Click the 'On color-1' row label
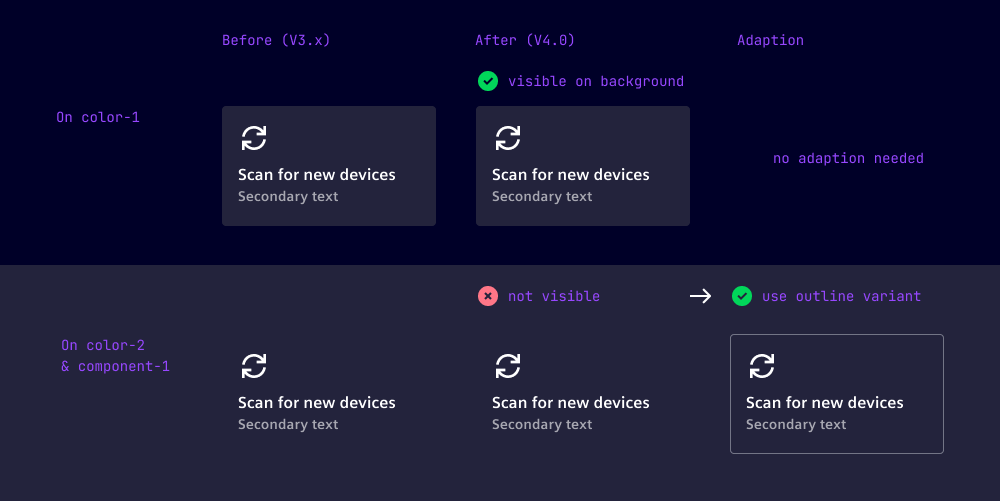This screenshot has width=1000, height=501. (98, 118)
